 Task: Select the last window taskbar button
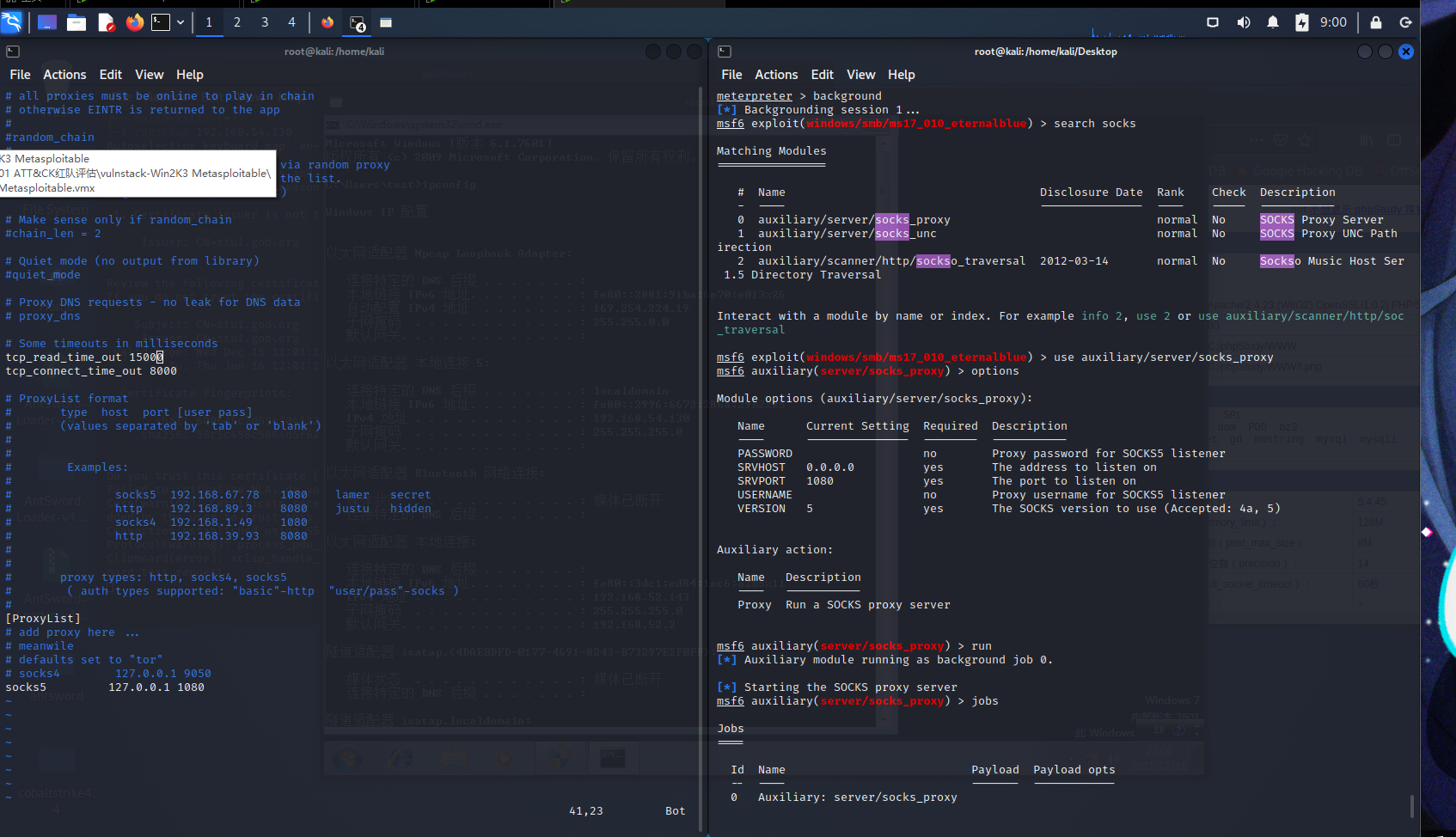386,22
